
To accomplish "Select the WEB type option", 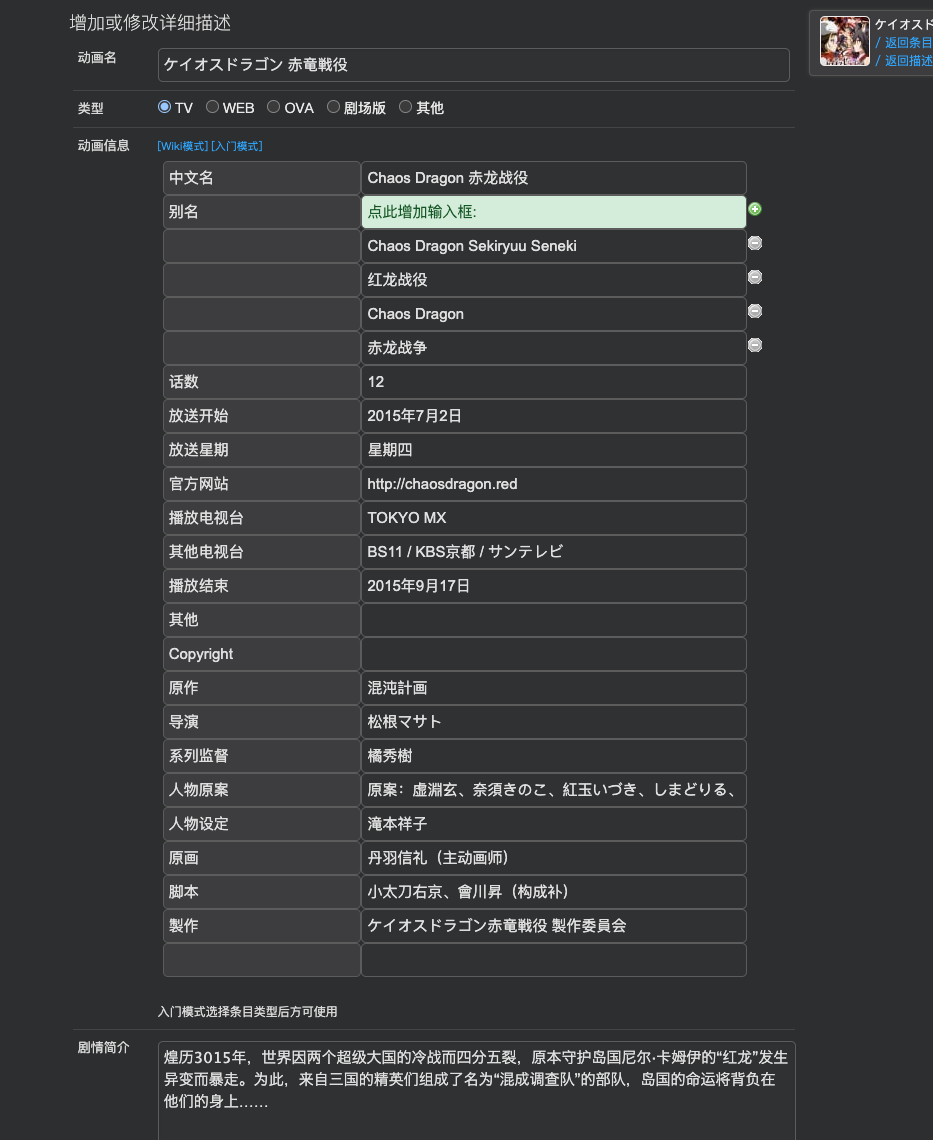I will 212,106.
